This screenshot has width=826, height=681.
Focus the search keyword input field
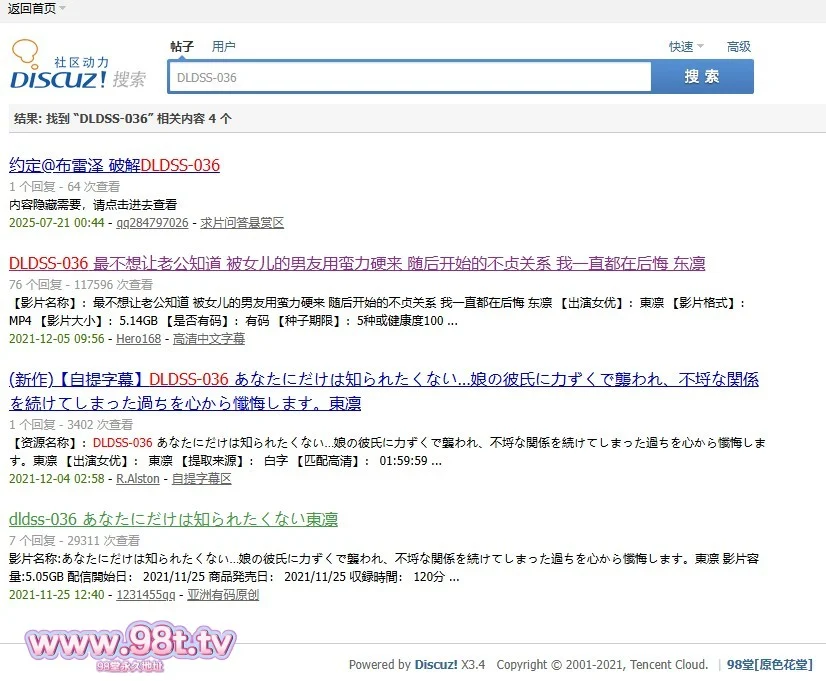[410, 77]
